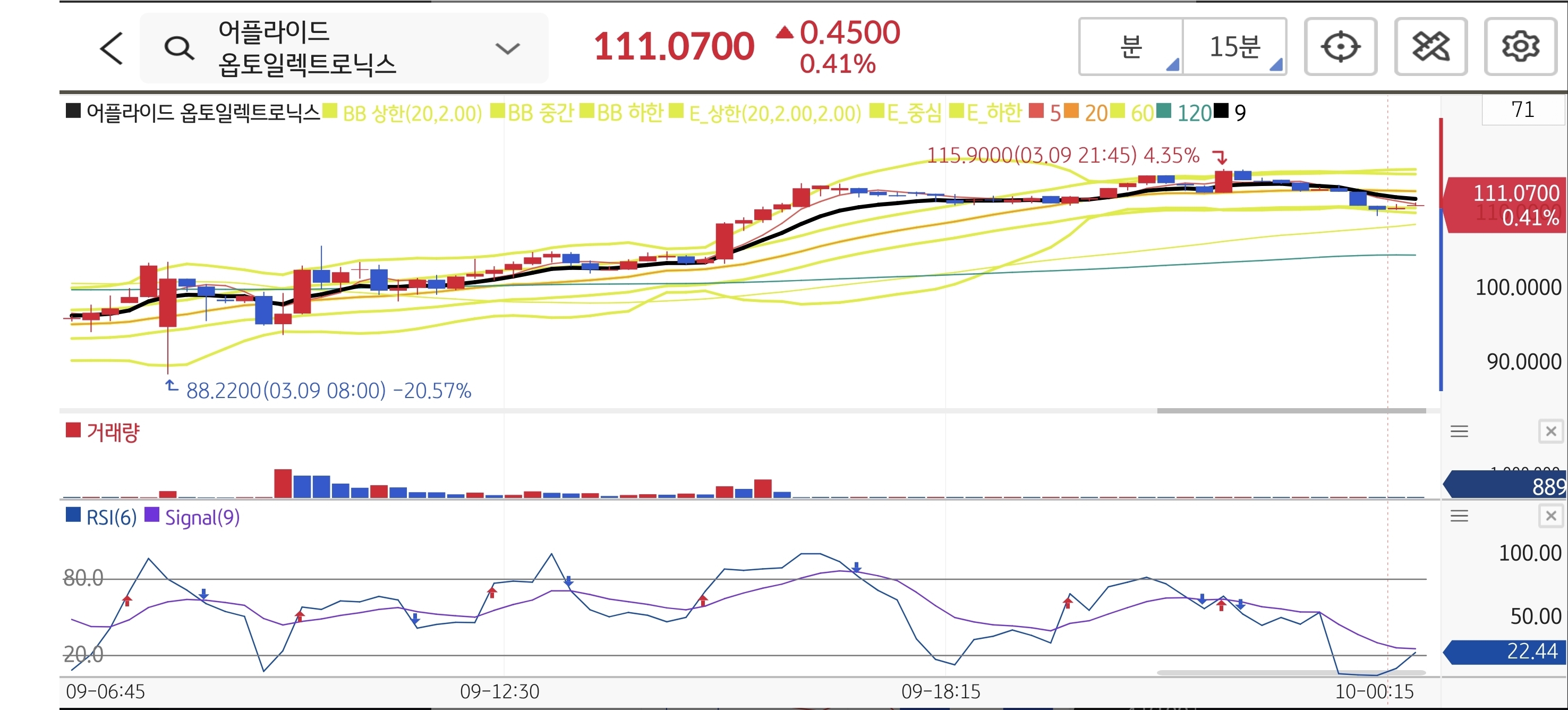Image resolution: width=1568 pixels, height=710 pixels.
Task: Close the volume indicator panel
Action: point(1550,432)
